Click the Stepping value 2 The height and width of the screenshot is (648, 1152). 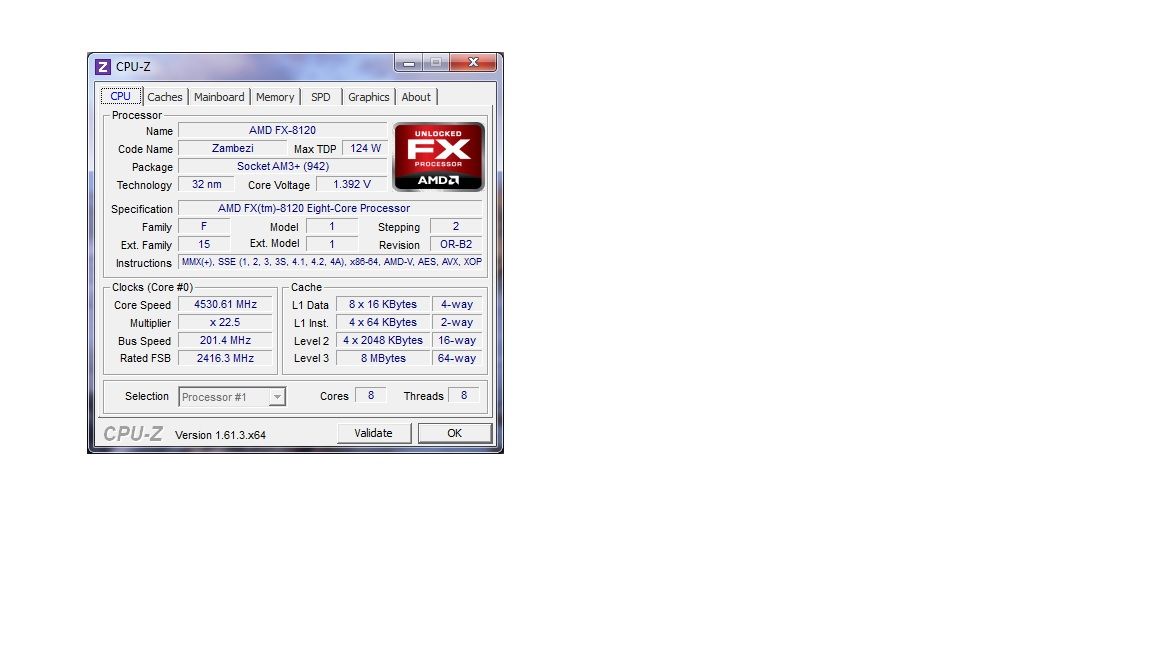pos(456,226)
